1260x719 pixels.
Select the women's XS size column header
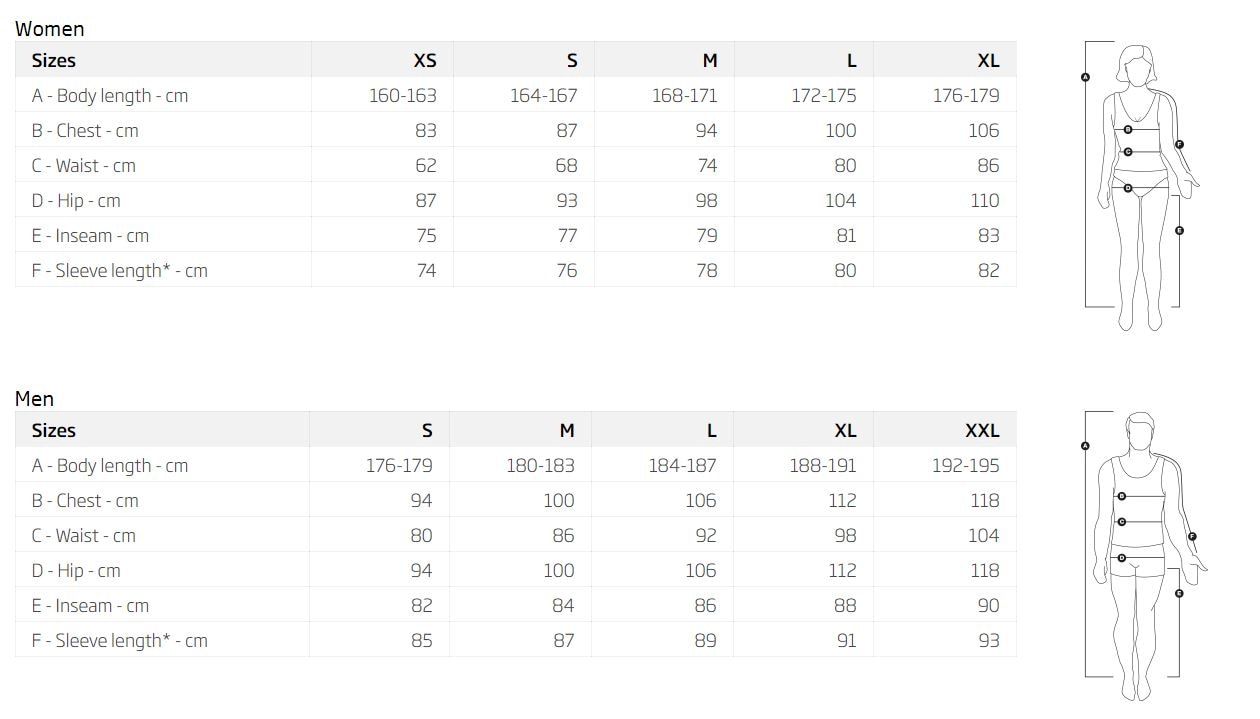tap(425, 60)
